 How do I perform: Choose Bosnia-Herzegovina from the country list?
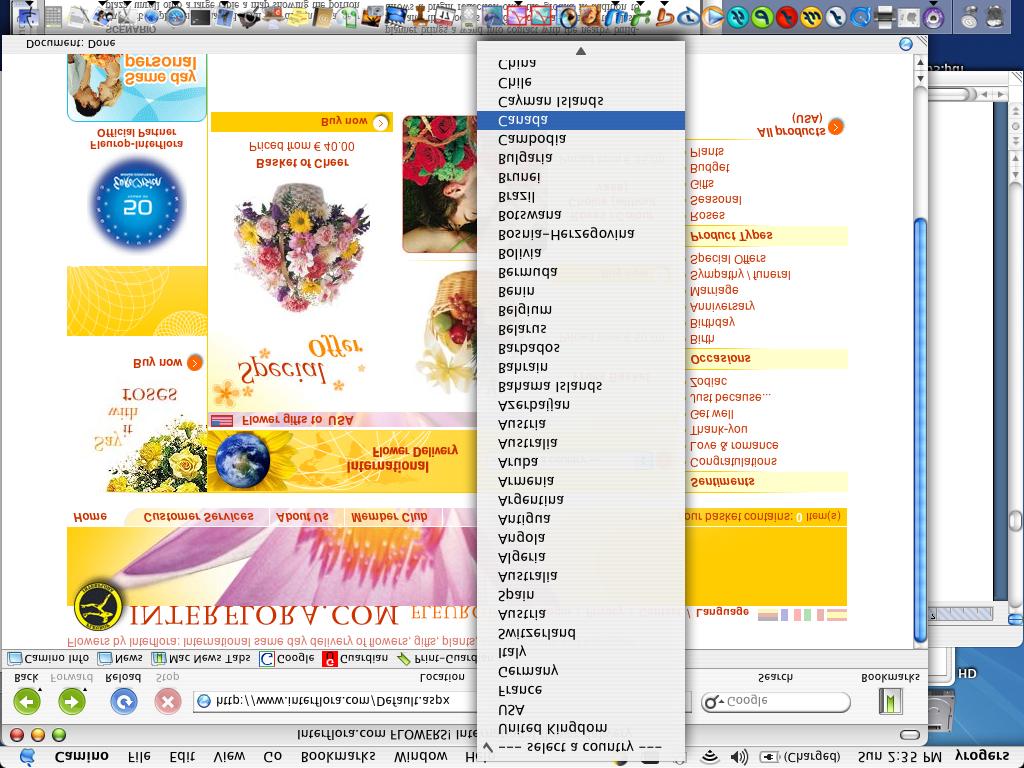click(x=581, y=234)
